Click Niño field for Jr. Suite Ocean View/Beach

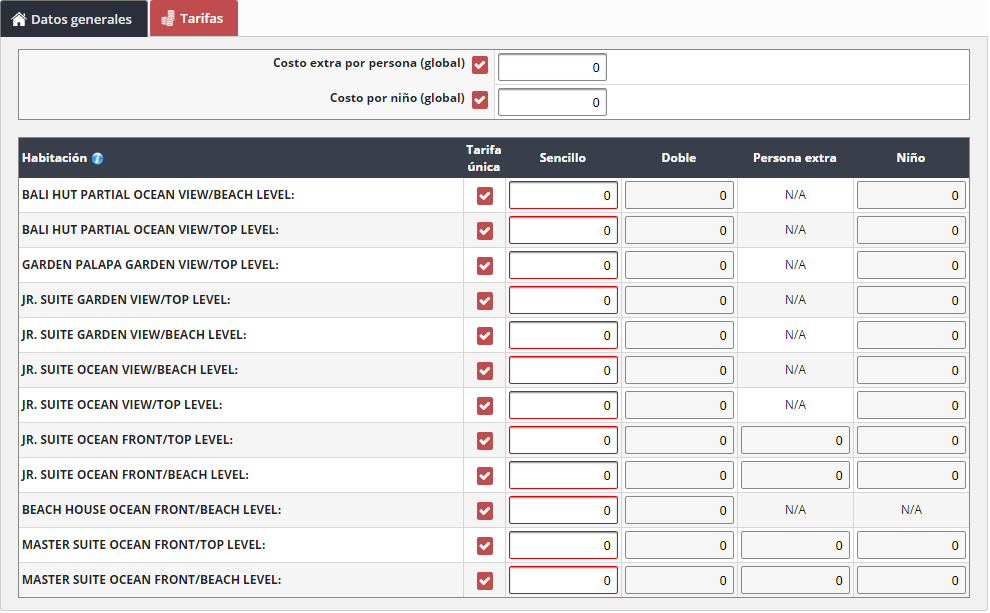coord(911,371)
